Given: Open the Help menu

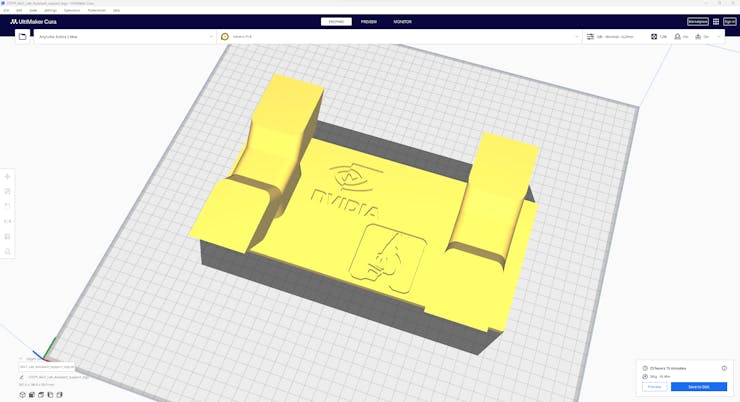Looking at the screenshot, I should 117,10.
